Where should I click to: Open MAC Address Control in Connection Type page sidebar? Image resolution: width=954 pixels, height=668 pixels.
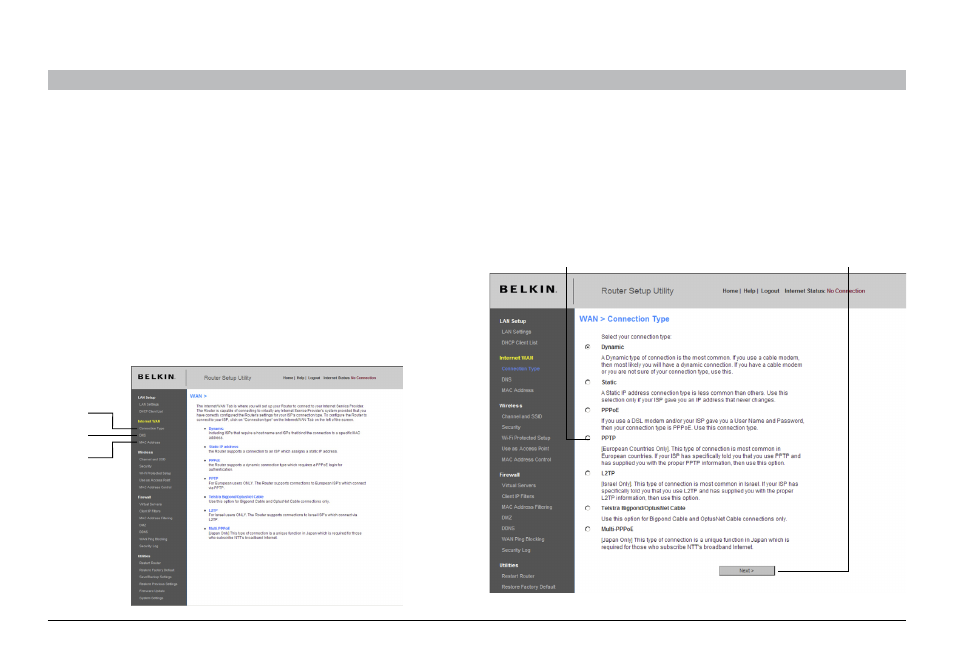pyautogui.click(x=526, y=459)
